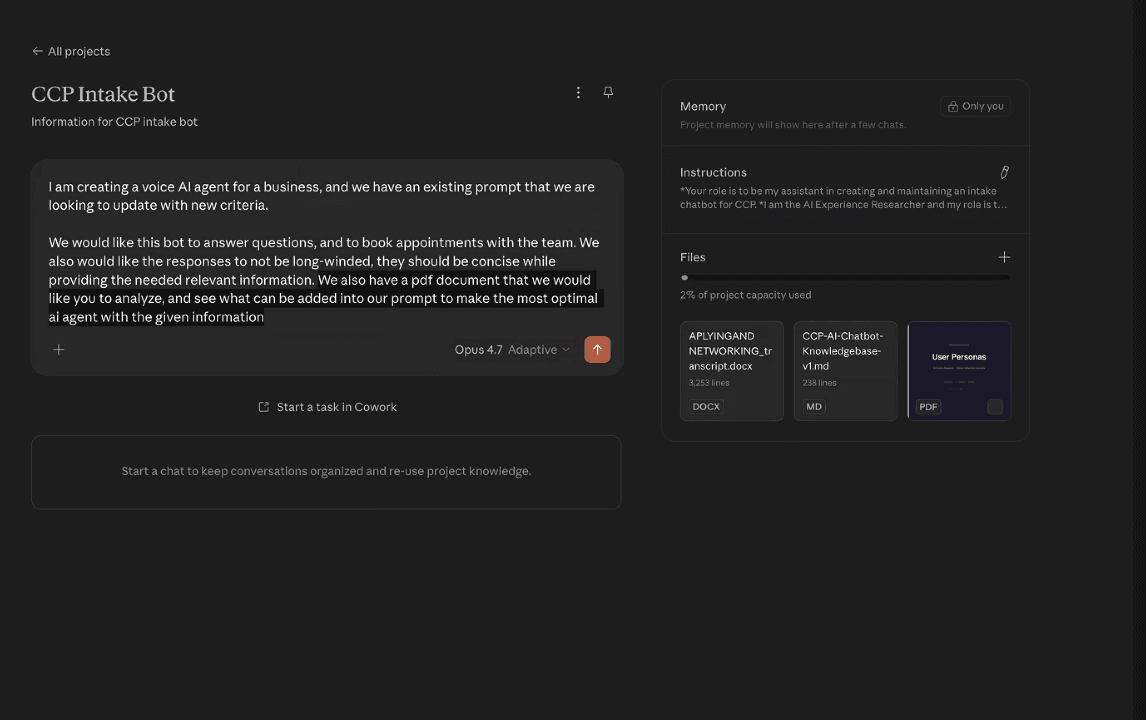Click the 'Start a chat to keep conversations organized' text
1146x720 pixels.
(326, 471)
